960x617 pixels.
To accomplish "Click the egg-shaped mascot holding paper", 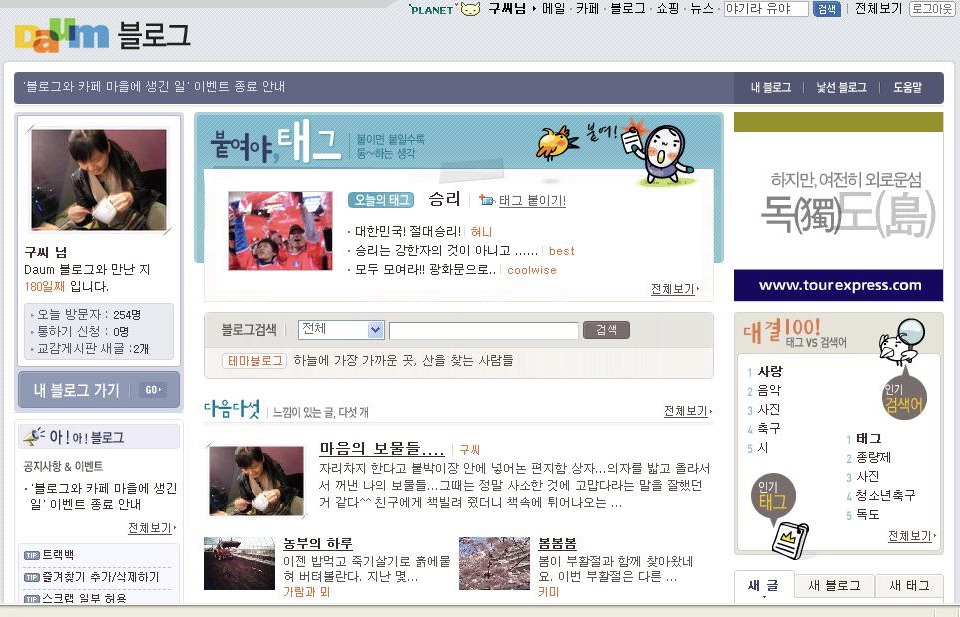I will [x=659, y=152].
